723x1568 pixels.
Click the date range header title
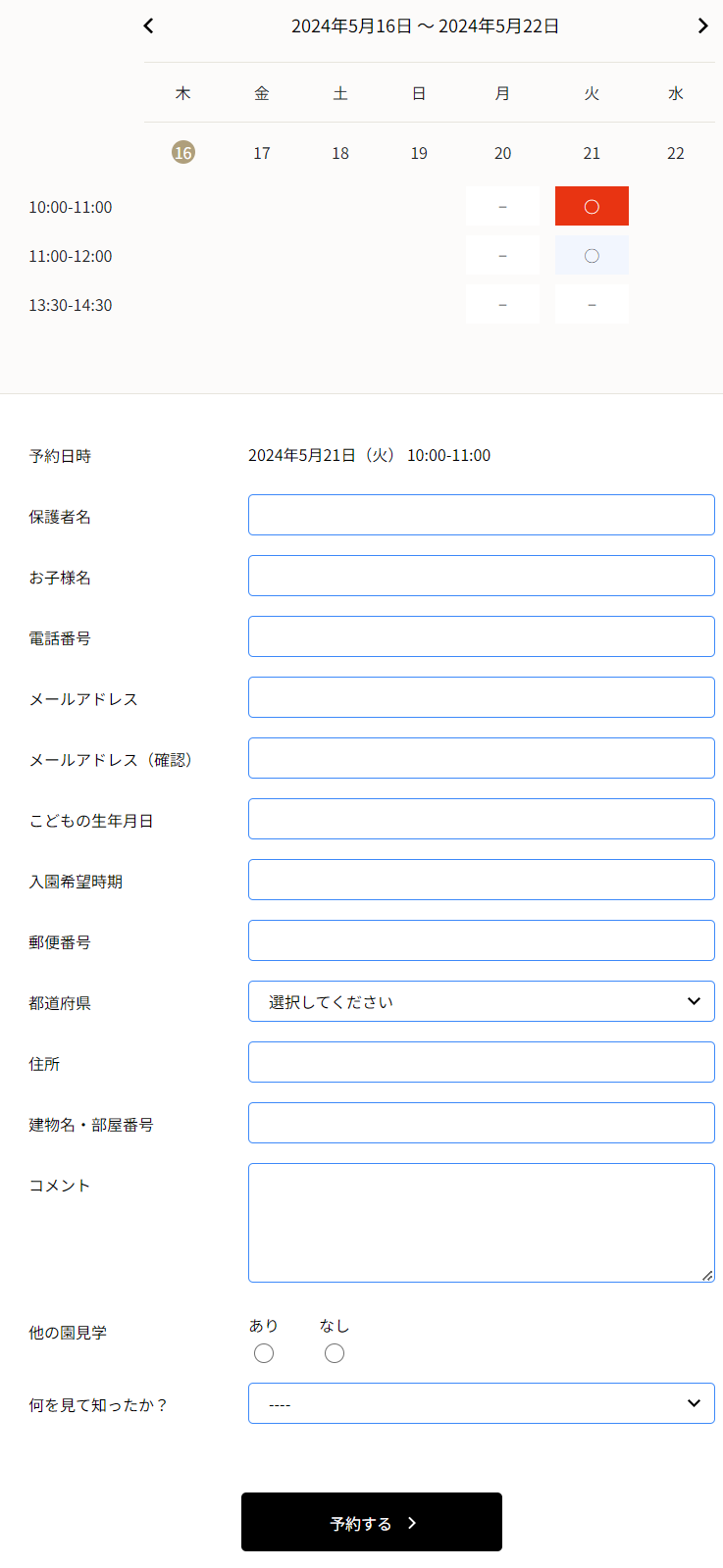pyautogui.click(x=426, y=25)
